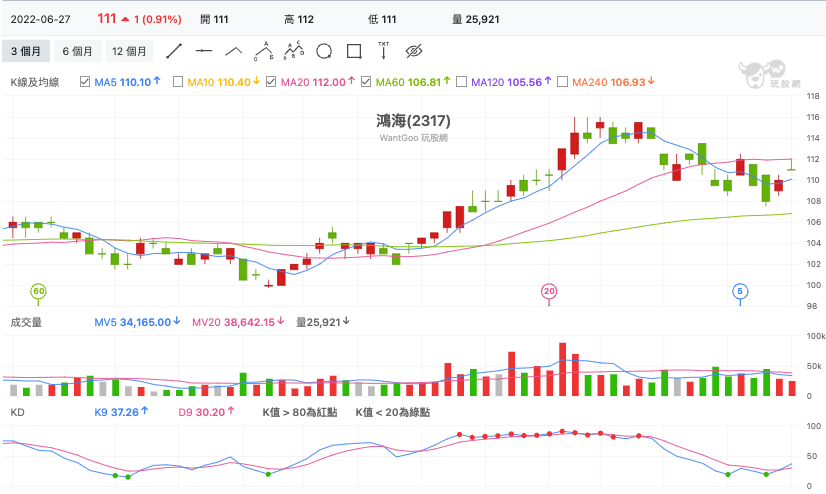This screenshot has width=826, height=494.
Task: Select the ABCD multi-point wave tool
Action: pos(294,51)
